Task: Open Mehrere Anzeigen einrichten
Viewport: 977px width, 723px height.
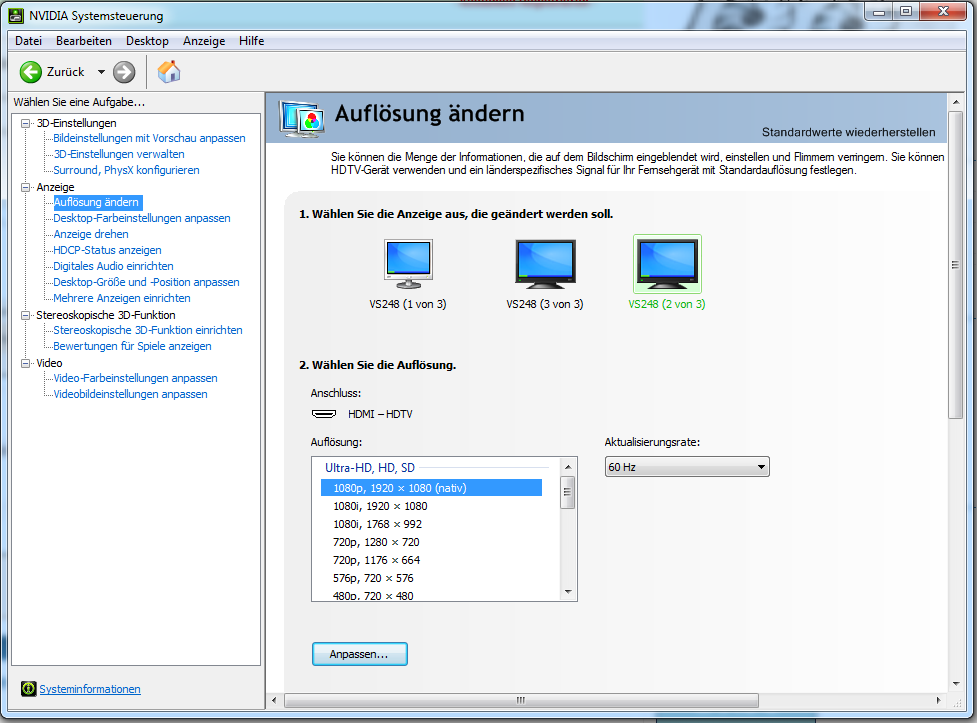Action: click(122, 298)
